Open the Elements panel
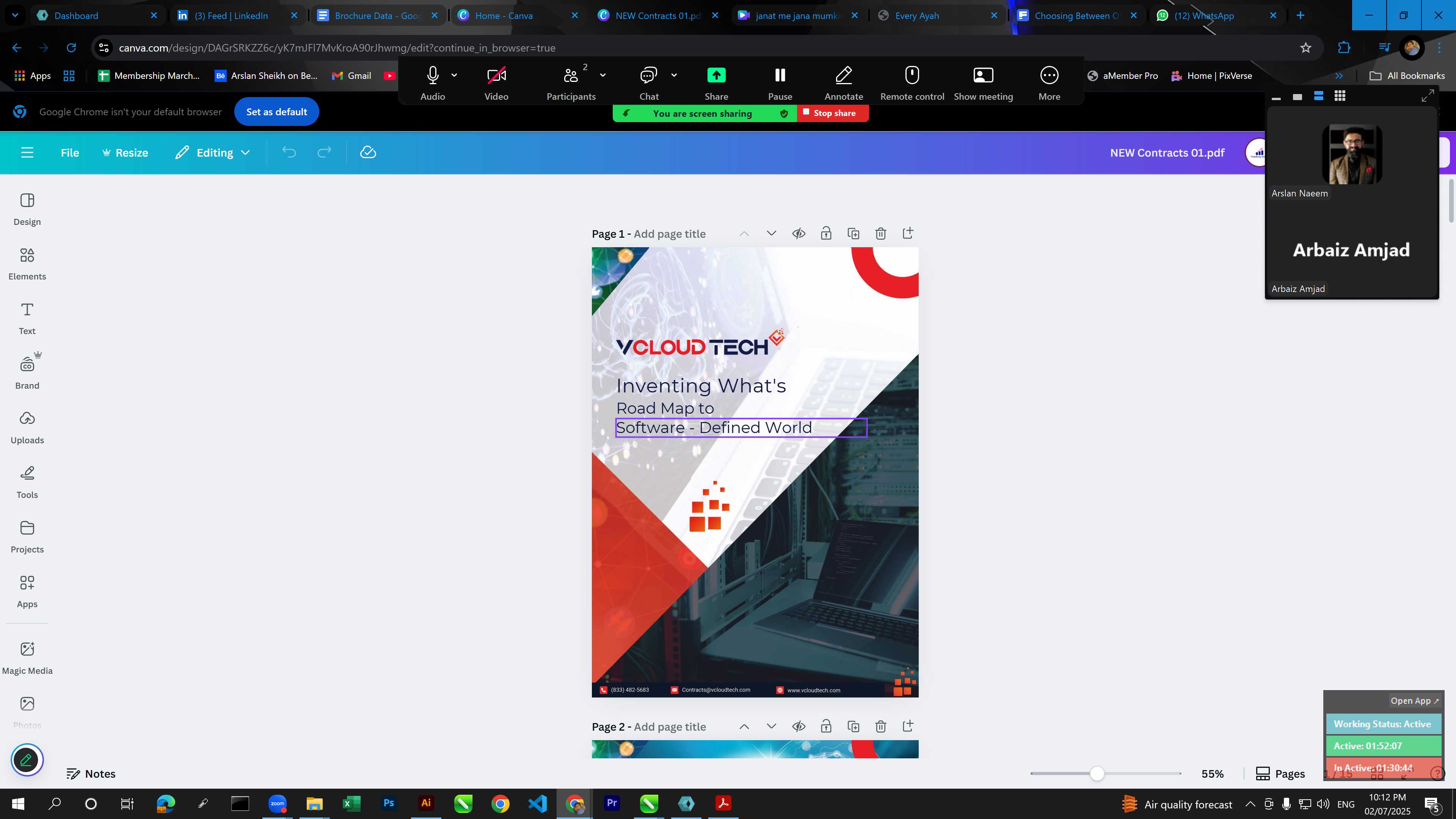1456x819 pixels. [x=27, y=264]
